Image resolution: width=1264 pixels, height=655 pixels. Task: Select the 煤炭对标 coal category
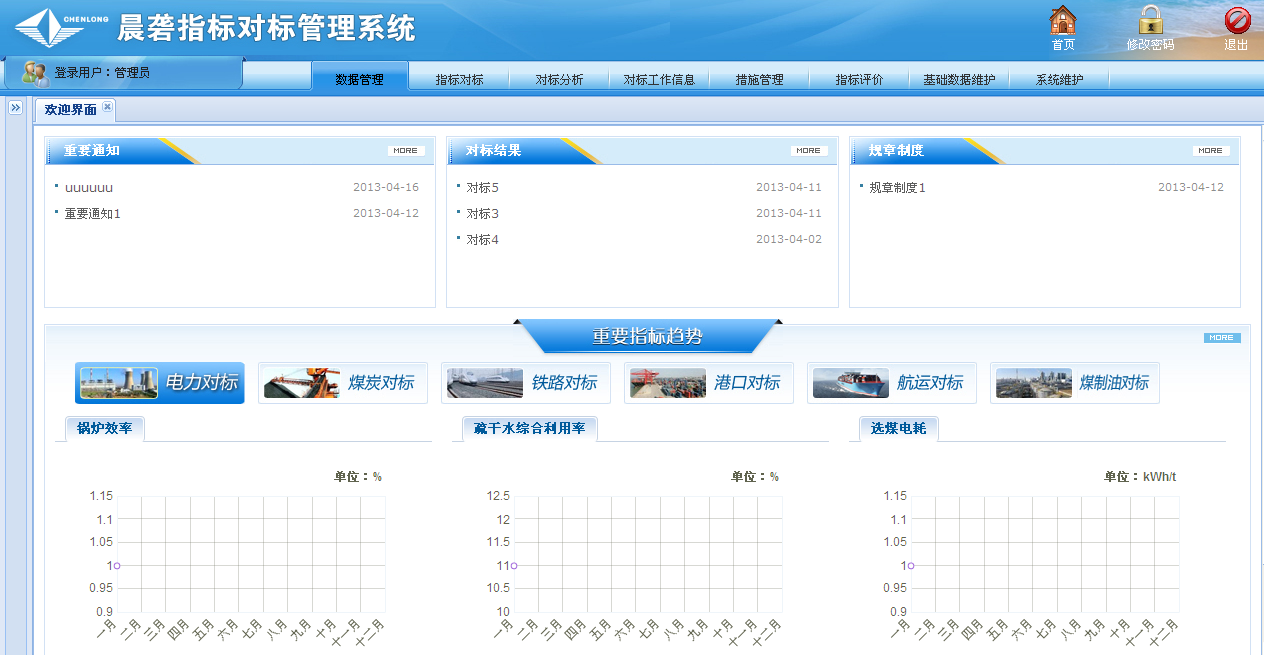pos(342,383)
